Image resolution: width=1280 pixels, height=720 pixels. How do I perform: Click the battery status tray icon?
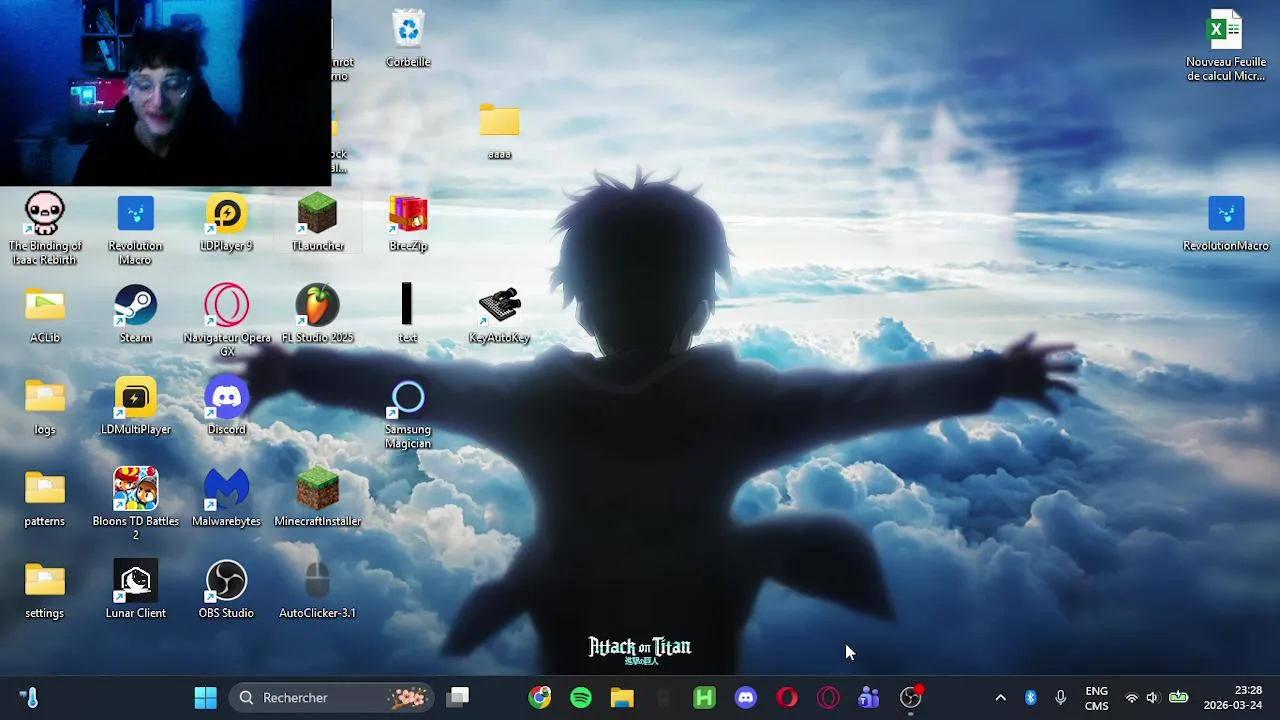pos(1178,698)
